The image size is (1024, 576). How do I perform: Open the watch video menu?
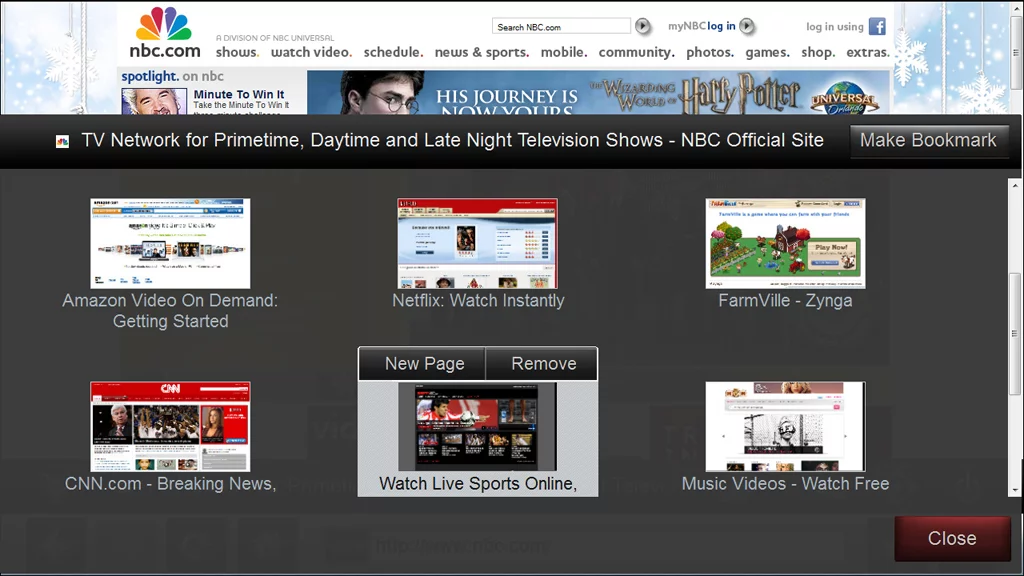coord(311,52)
